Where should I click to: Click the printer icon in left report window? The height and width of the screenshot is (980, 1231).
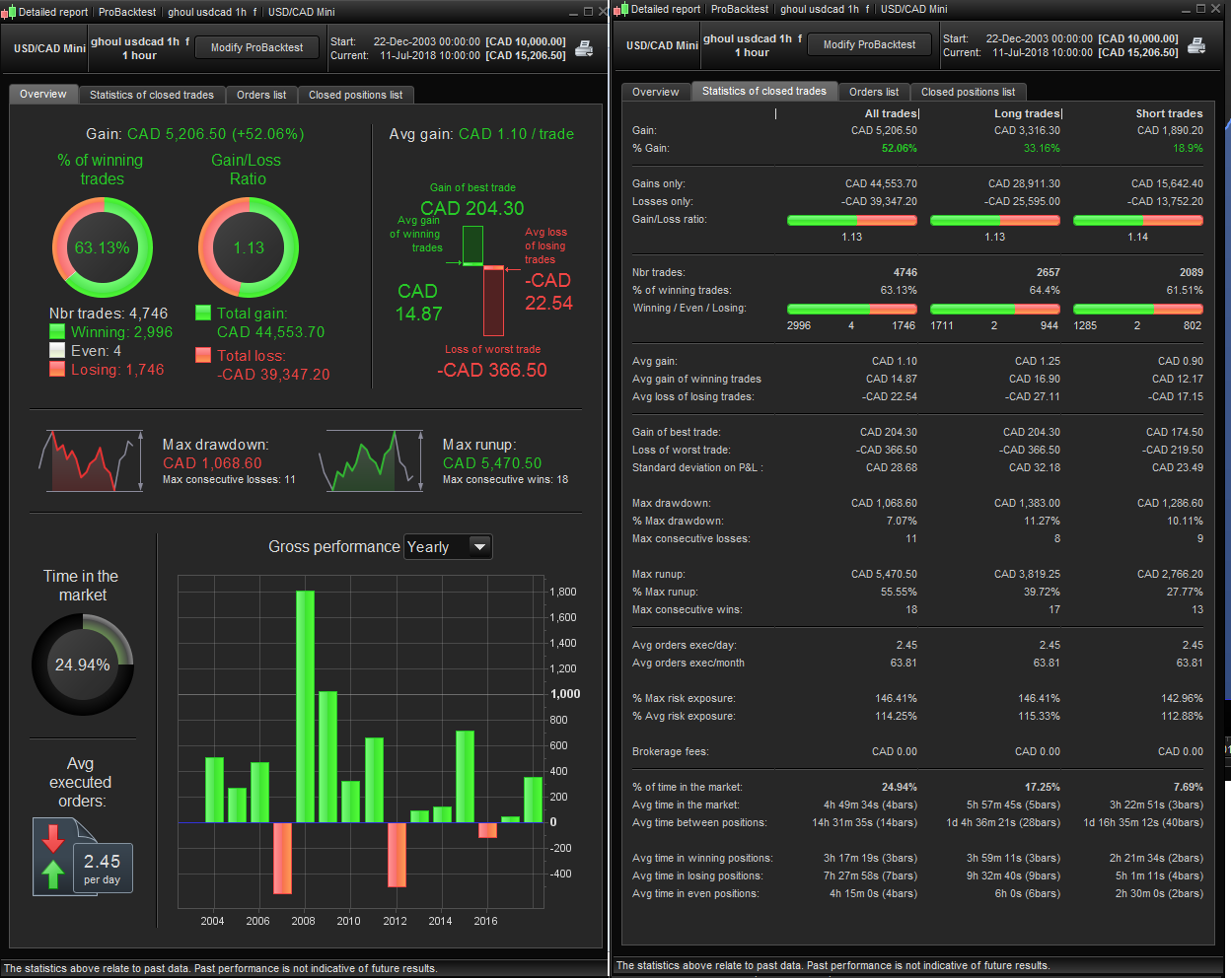(584, 48)
